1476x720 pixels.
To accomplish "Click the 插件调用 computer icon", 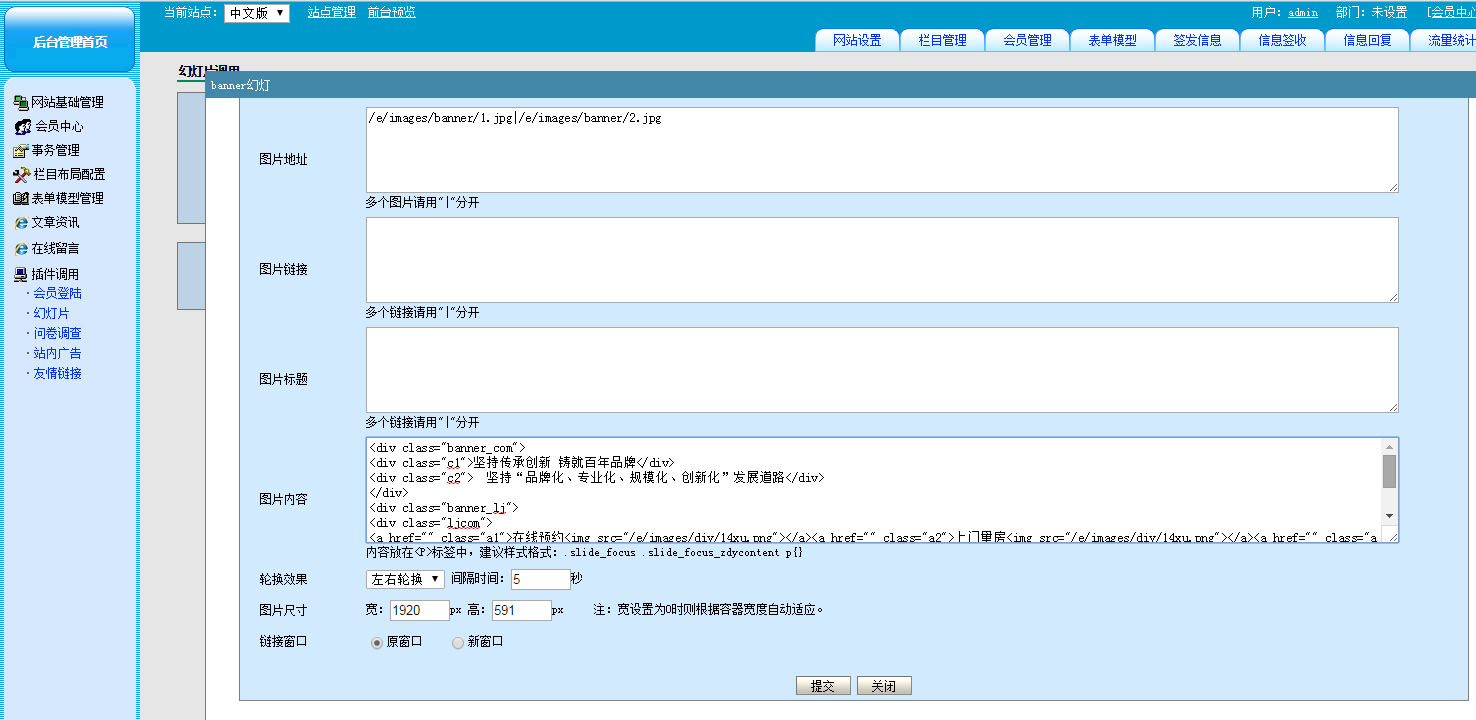I will coord(20,274).
